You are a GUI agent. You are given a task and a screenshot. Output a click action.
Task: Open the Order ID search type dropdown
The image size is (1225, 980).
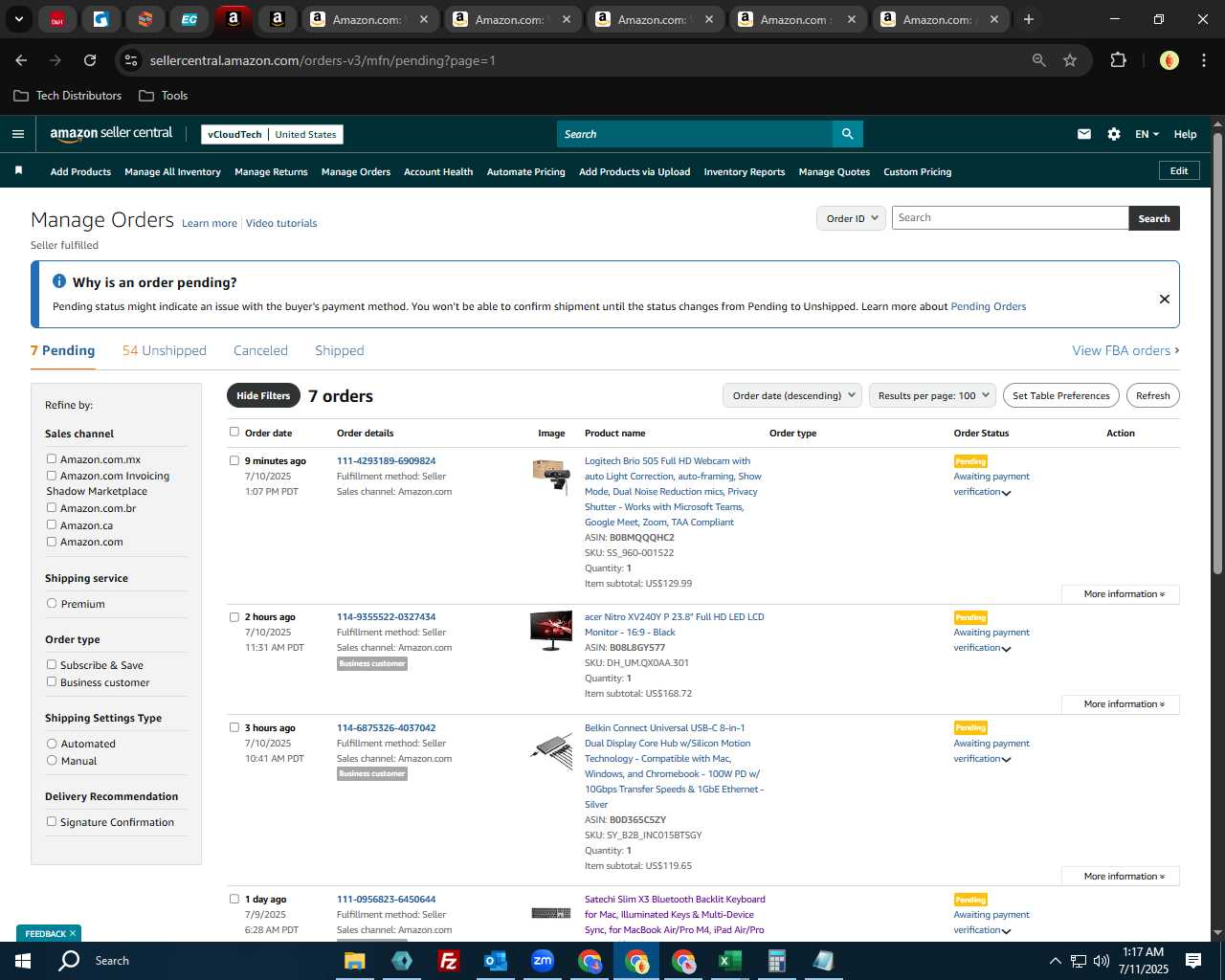[x=851, y=218]
